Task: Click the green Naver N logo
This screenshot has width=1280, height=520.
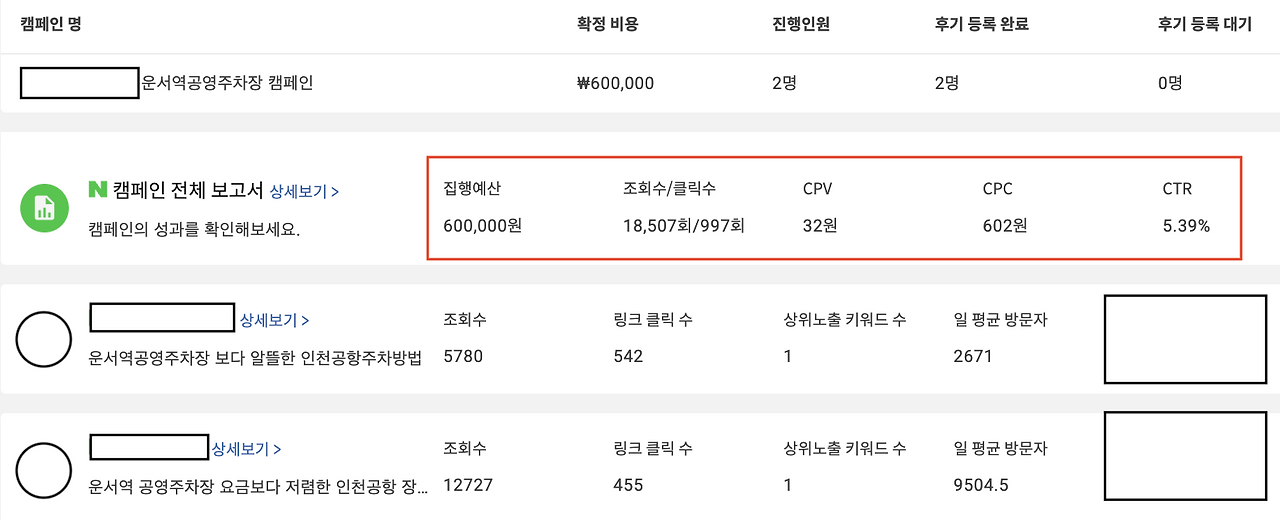Action: point(98,189)
